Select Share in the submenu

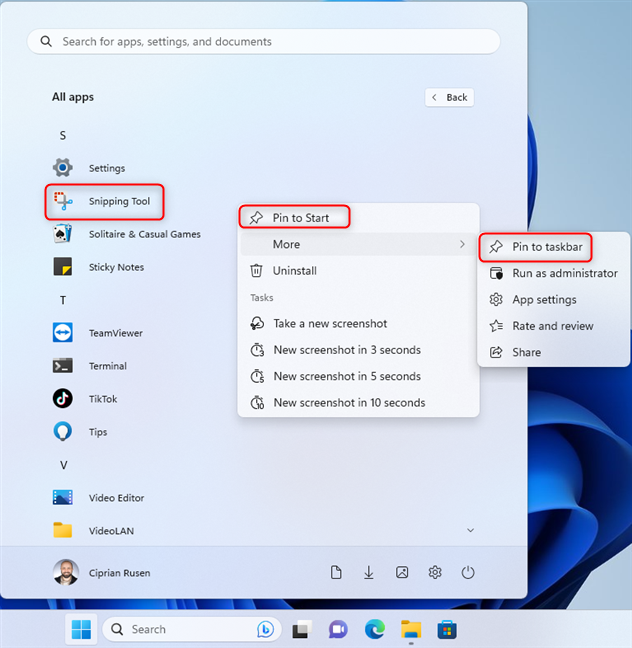553,352
